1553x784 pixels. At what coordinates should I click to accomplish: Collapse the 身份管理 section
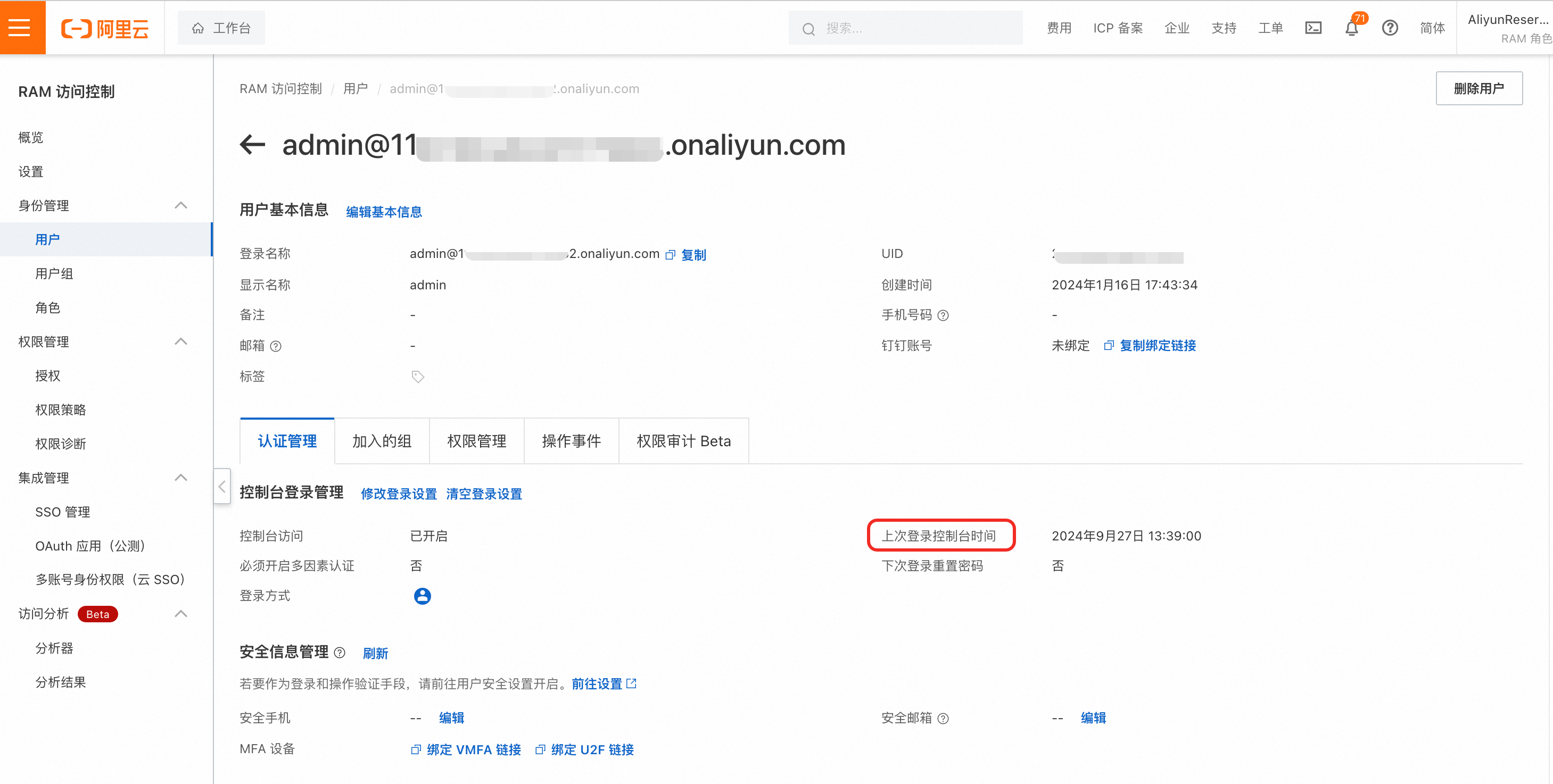pos(181,205)
